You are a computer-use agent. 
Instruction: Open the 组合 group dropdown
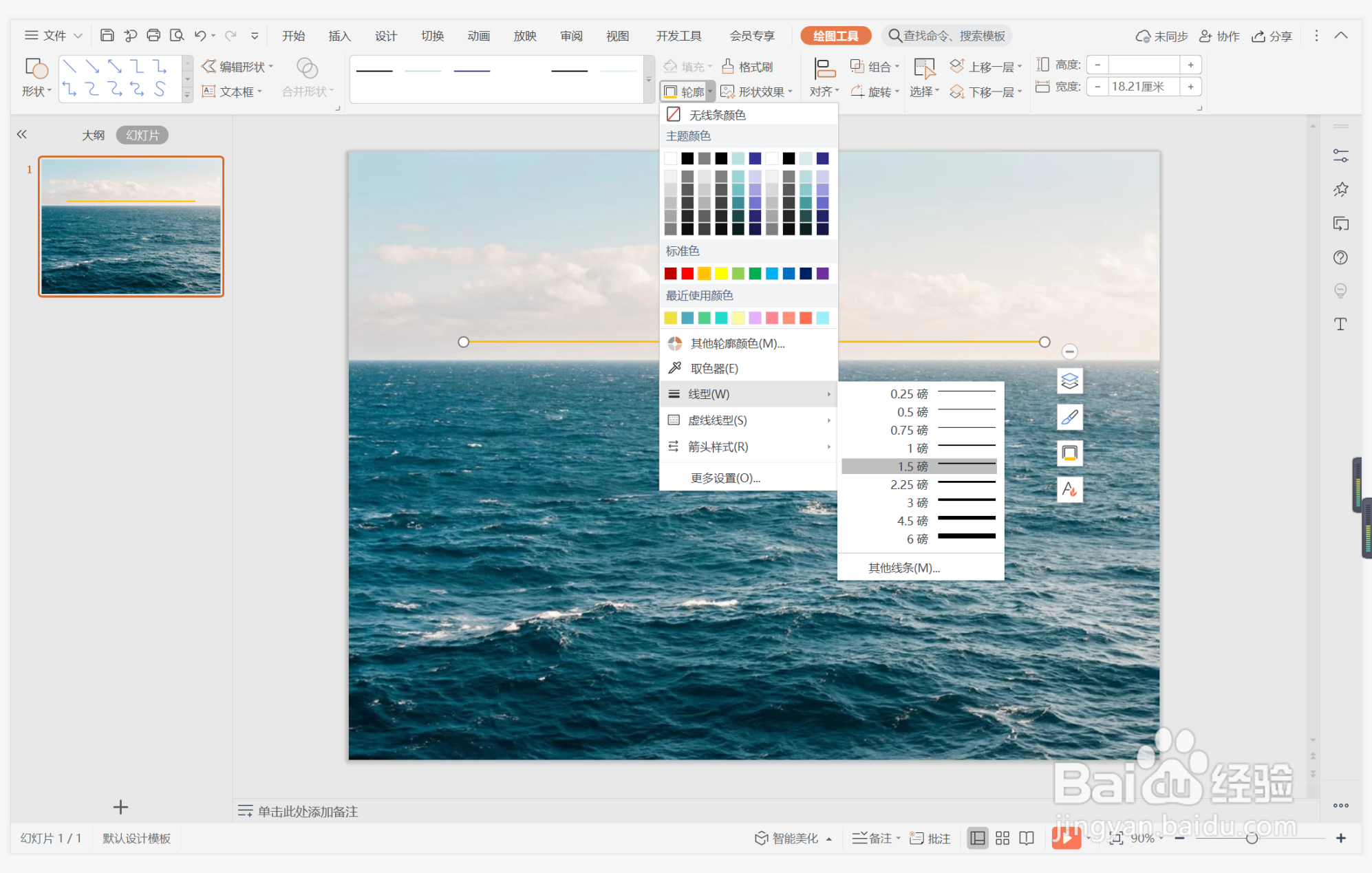click(875, 67)
